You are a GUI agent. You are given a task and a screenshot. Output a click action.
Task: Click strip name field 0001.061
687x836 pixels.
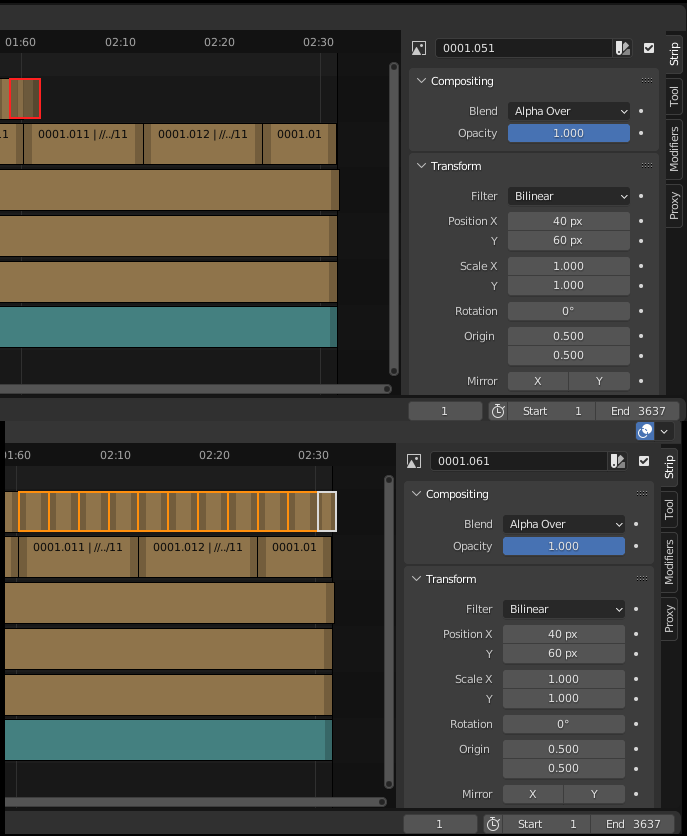click(x=519, y=461)
